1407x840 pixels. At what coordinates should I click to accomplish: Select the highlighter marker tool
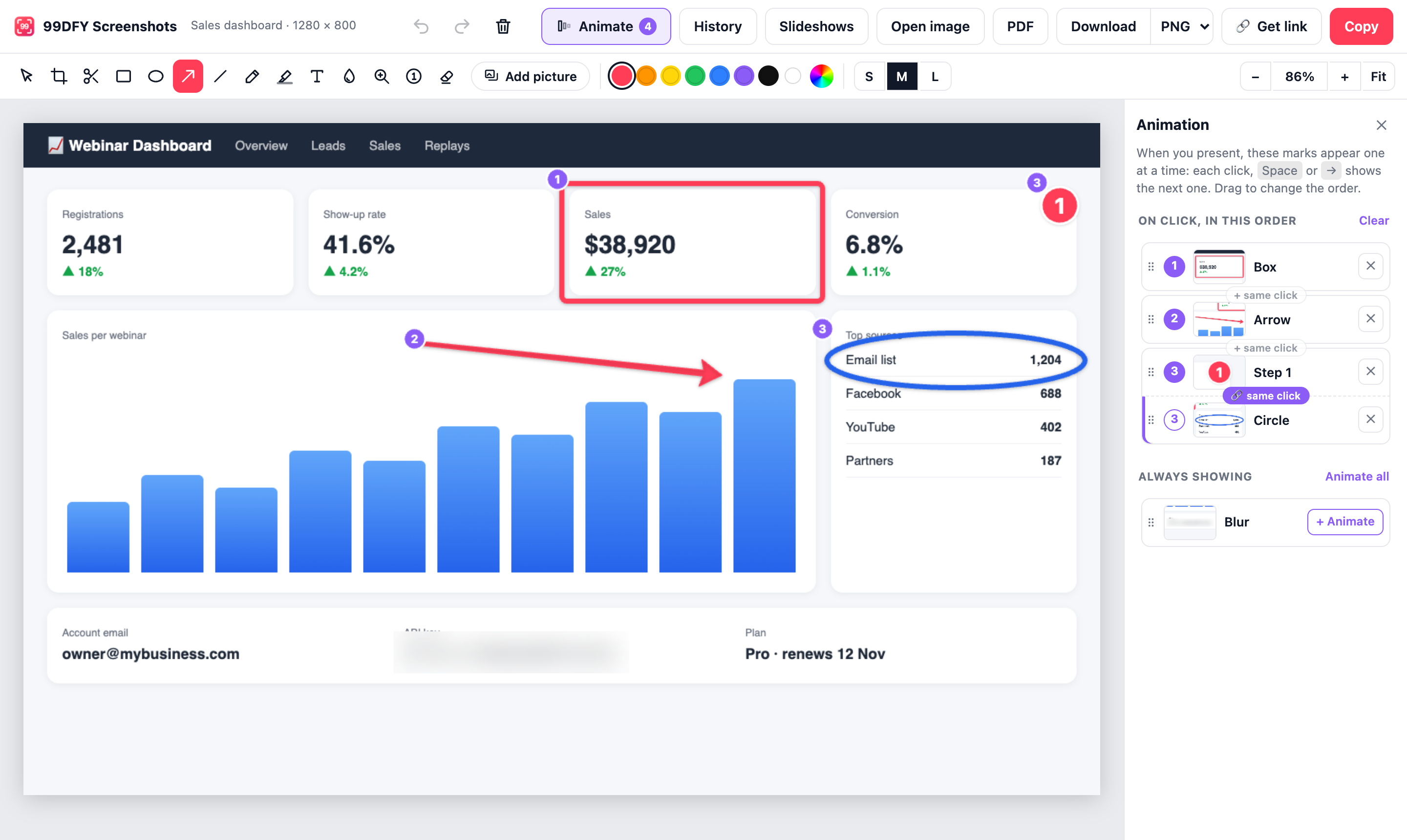point(285,76)
